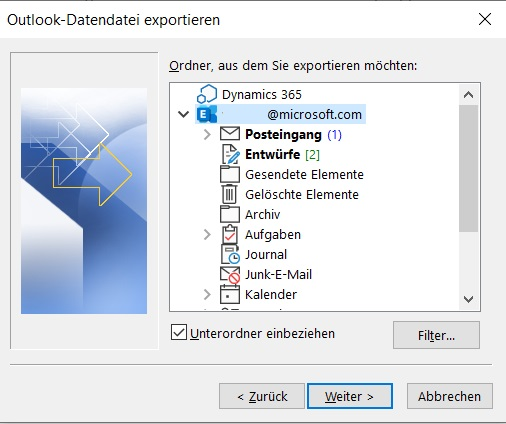Click the Posteingang envelope icon

click(230, 134)
